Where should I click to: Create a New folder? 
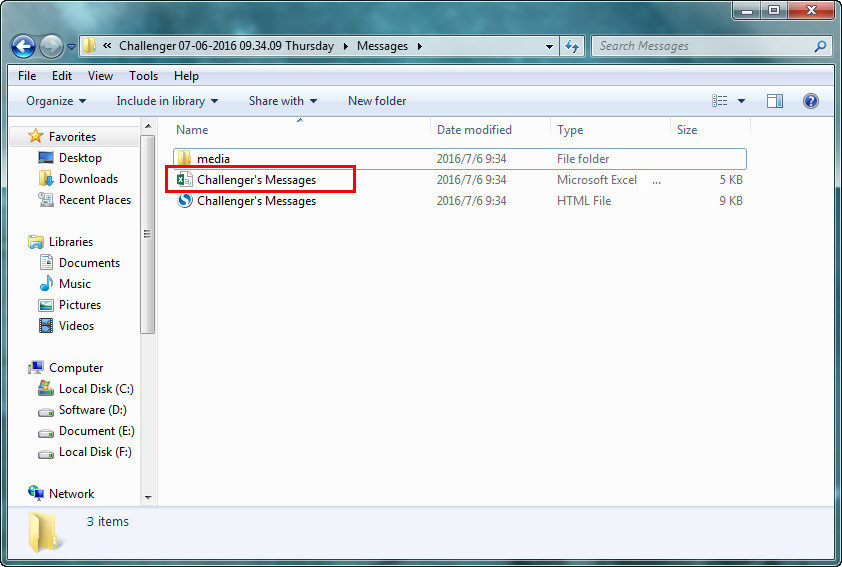pos(377,101)
